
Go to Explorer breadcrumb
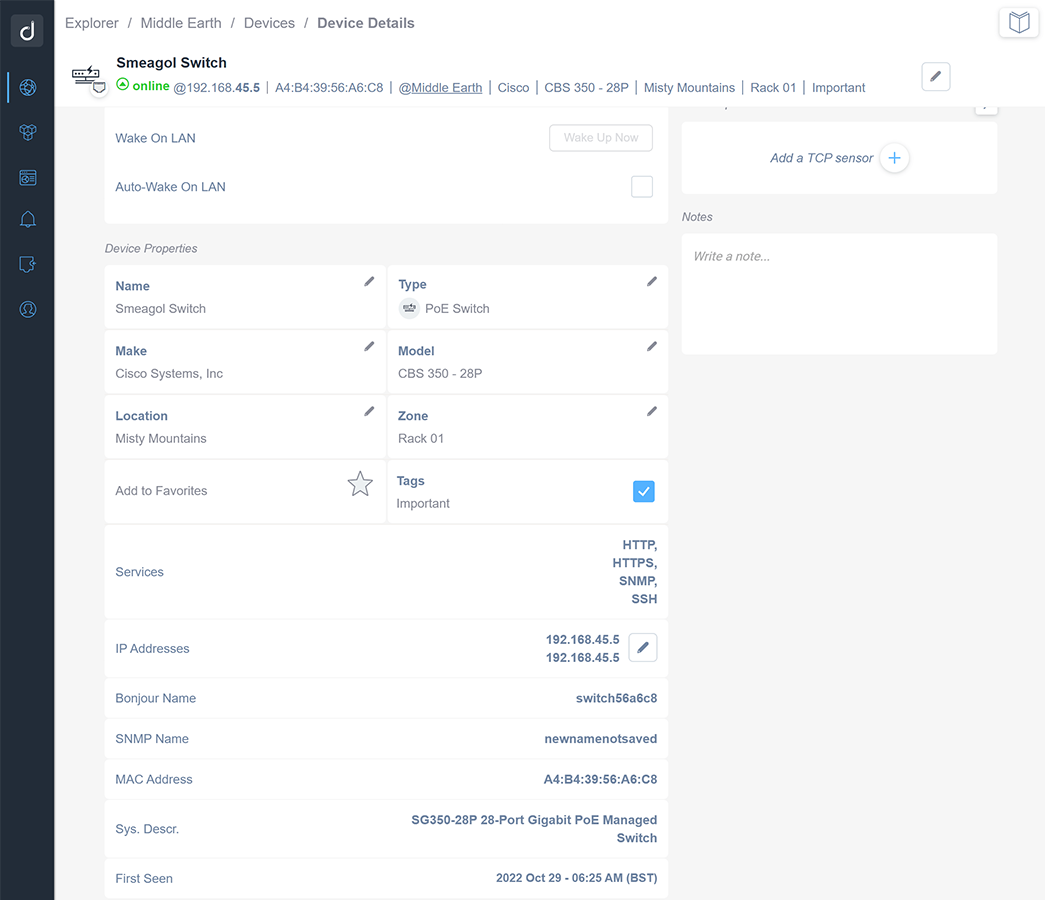pos(92,23)
